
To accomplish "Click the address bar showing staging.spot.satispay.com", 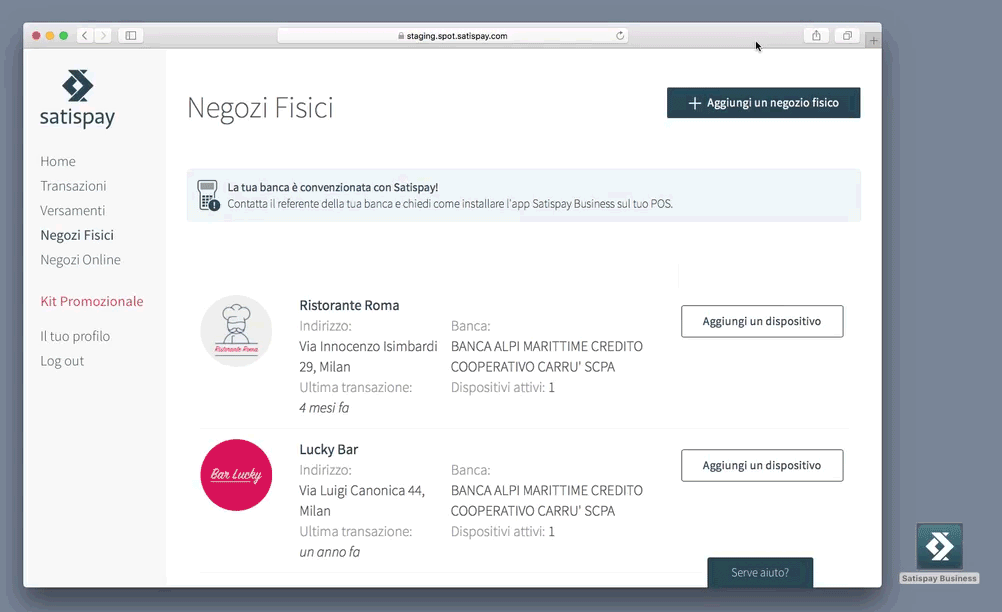I will point(452,36).
